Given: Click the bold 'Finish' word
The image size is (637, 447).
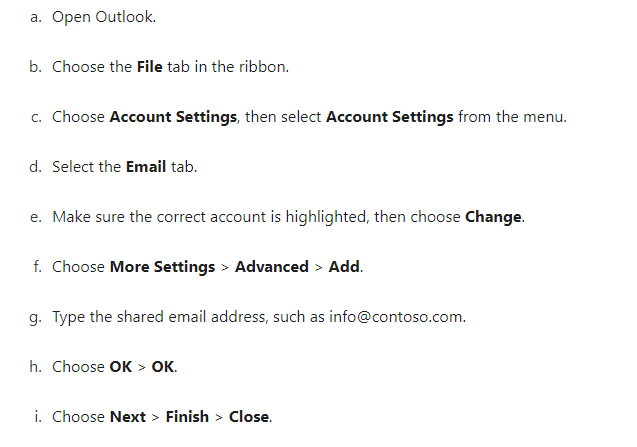Looking at the screenshot, I should coord(187,417).
